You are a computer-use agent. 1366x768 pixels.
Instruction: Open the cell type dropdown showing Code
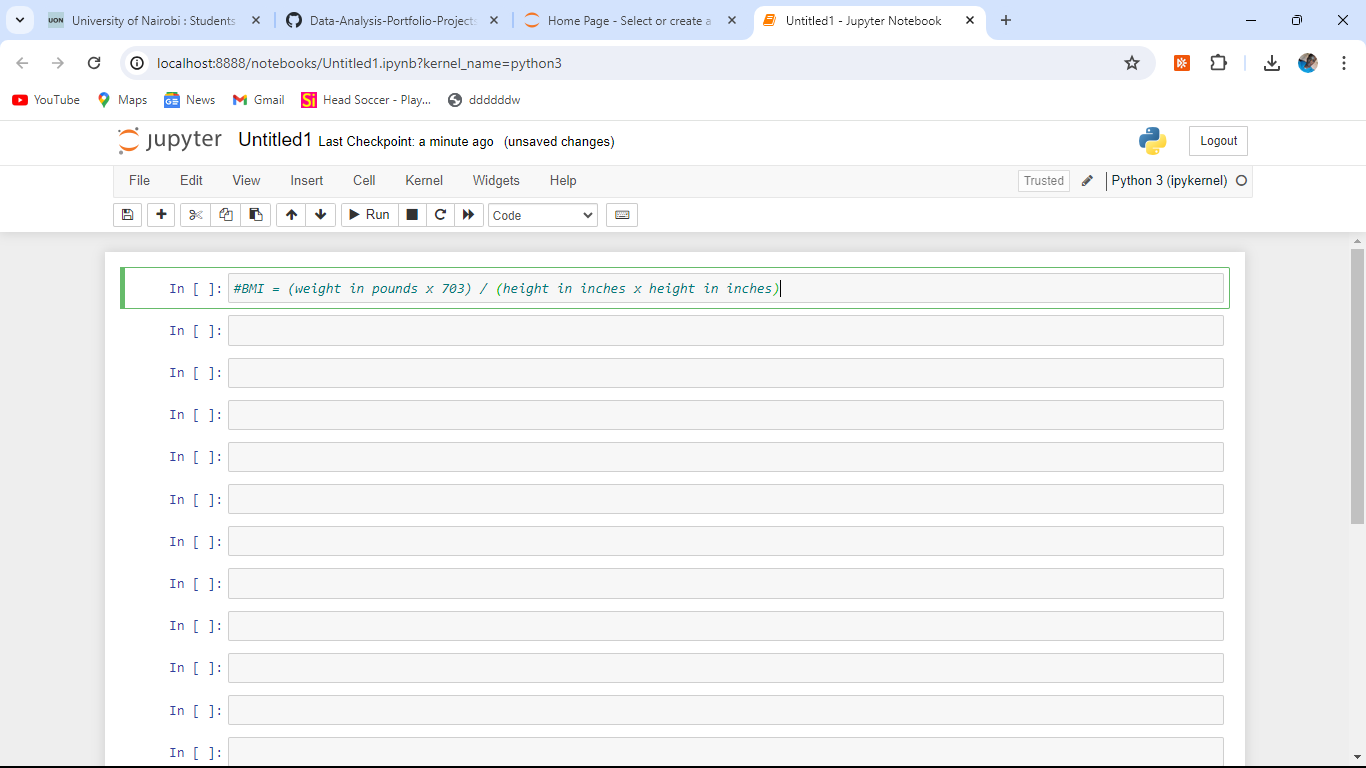pyautogui.click(x=543, y=215)
